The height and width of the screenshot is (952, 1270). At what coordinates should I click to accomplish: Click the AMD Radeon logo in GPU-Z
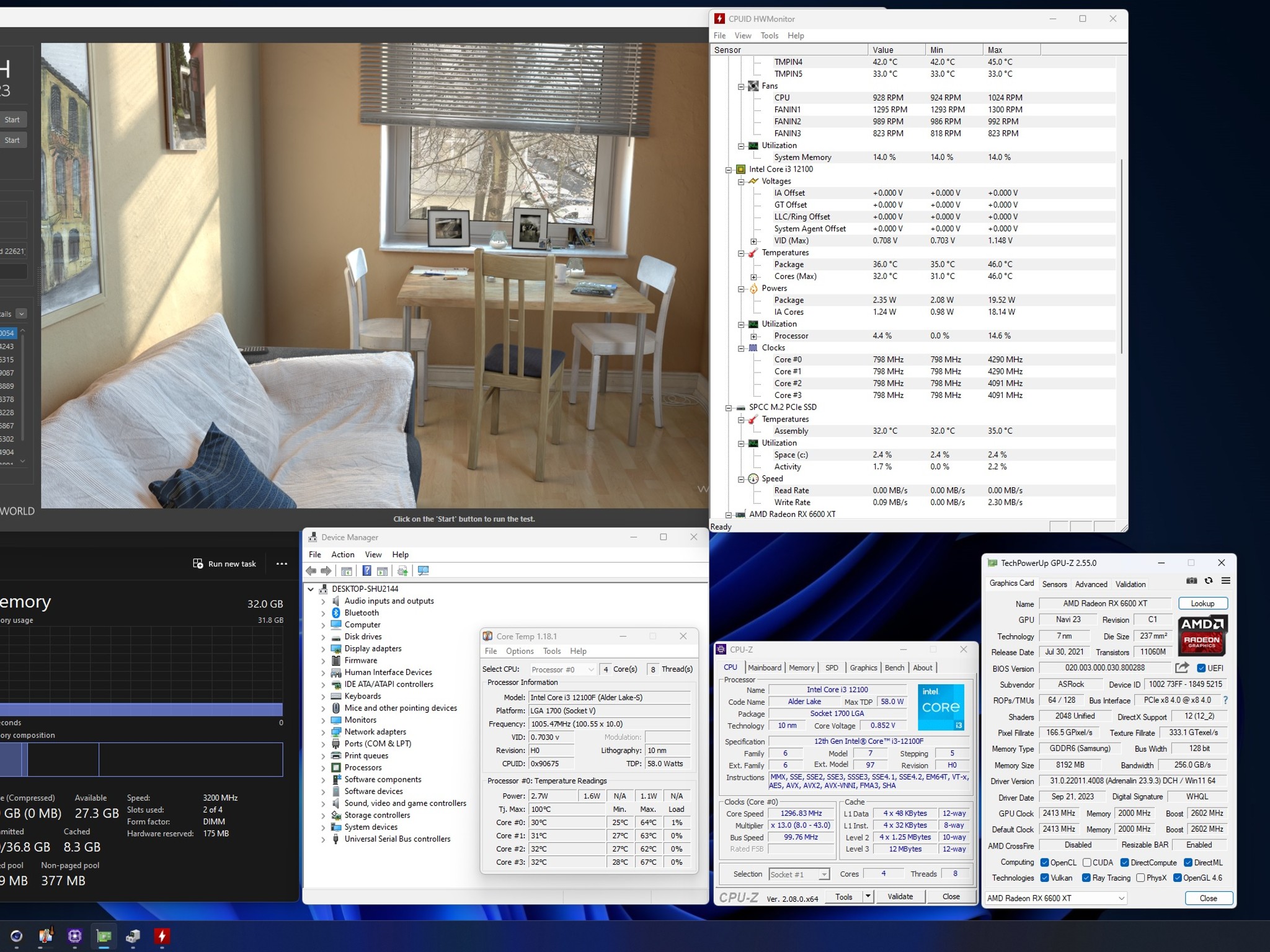1202,635
